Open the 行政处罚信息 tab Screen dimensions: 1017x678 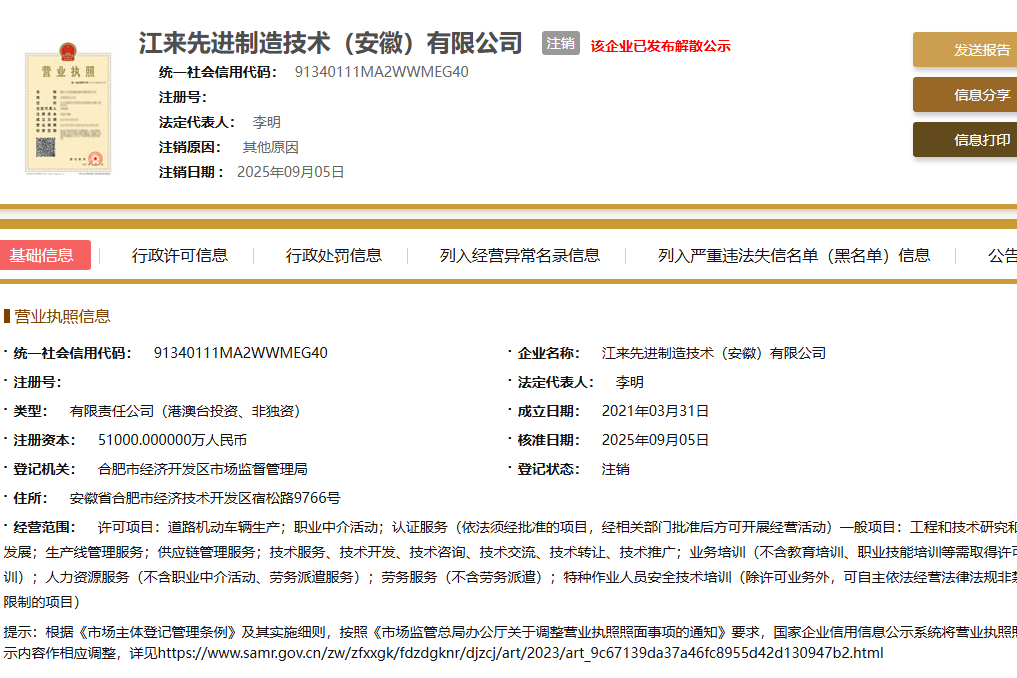click(x=333, y=256)
